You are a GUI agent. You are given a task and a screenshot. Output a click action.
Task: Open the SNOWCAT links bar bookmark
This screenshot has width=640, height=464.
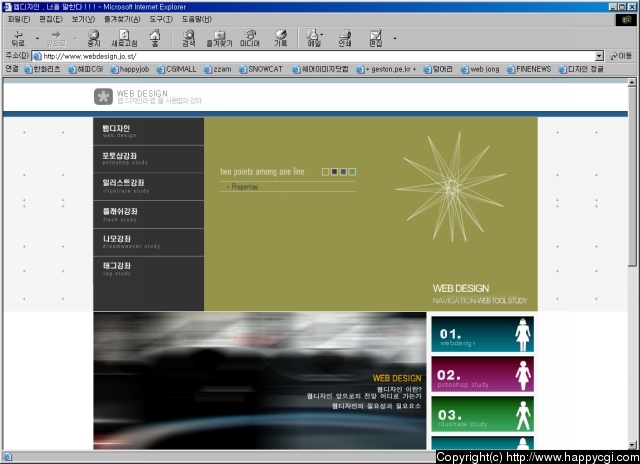[261, 69]
